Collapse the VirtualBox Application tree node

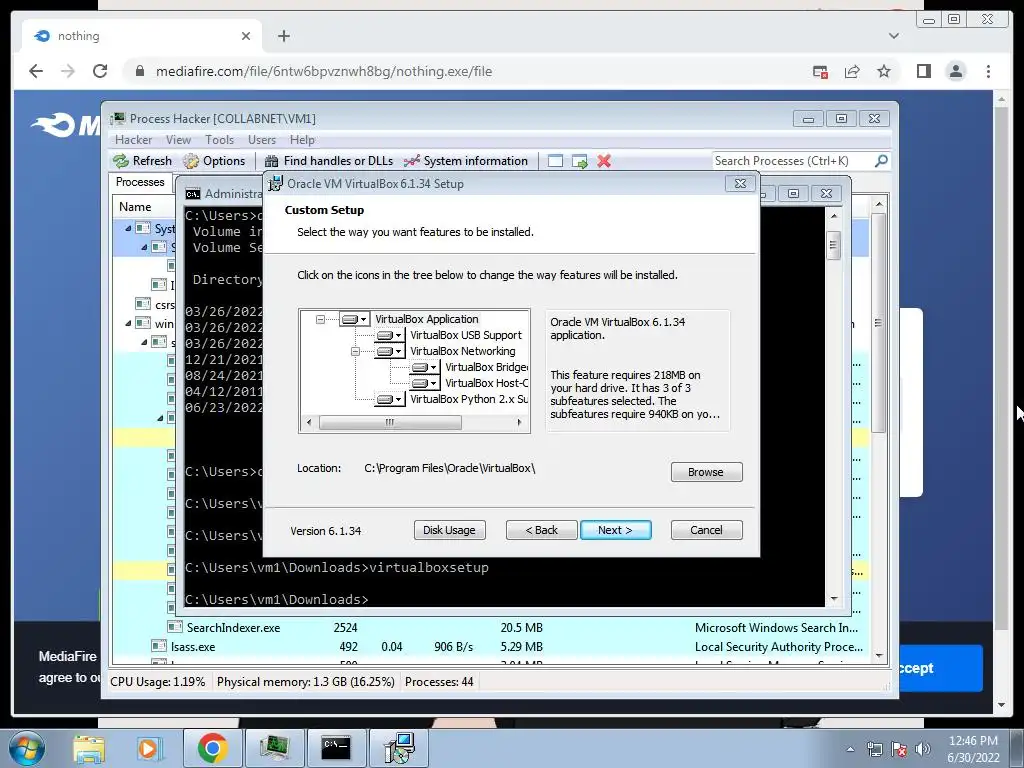pos(320,319)
